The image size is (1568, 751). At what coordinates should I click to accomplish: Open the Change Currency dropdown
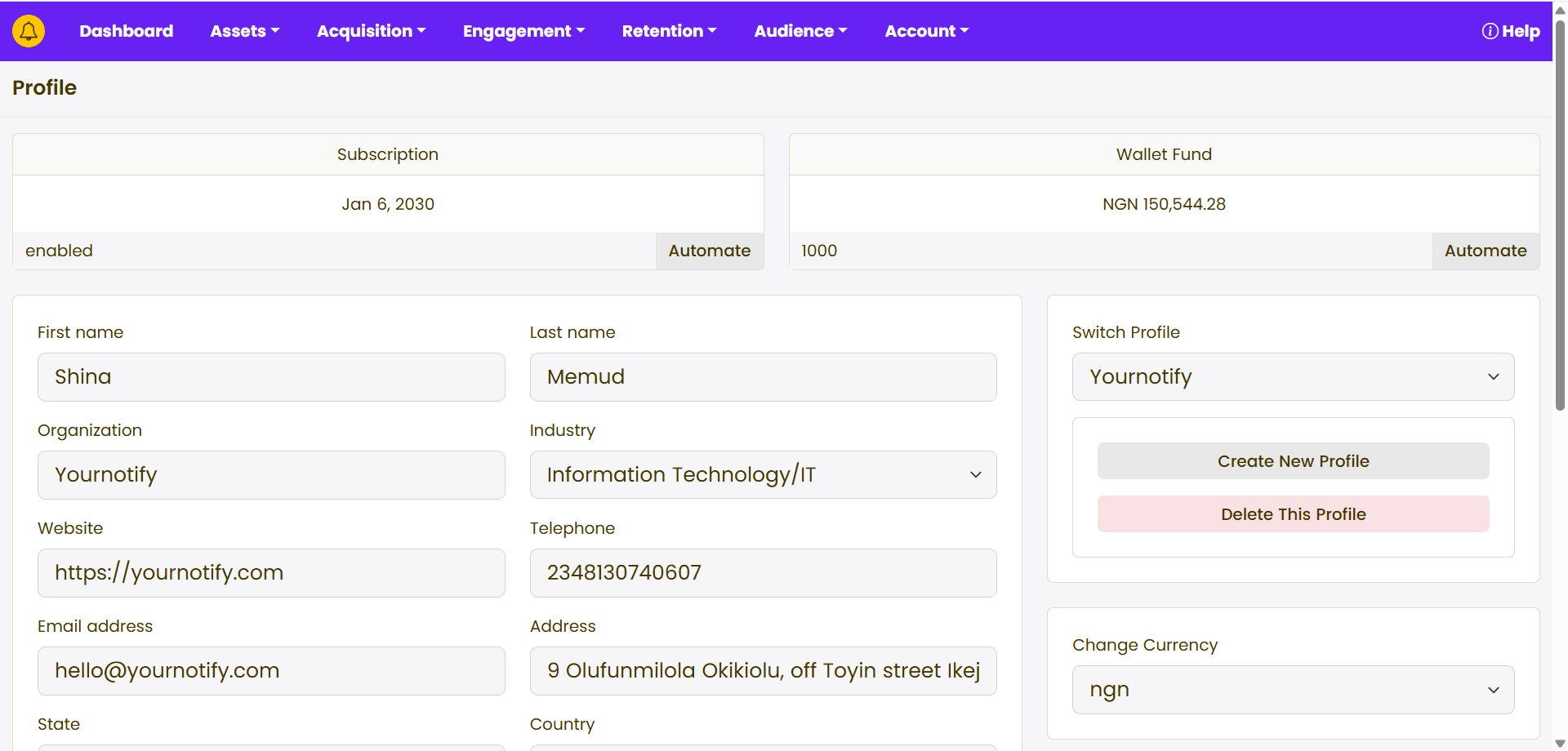[x=1293, y=690]
